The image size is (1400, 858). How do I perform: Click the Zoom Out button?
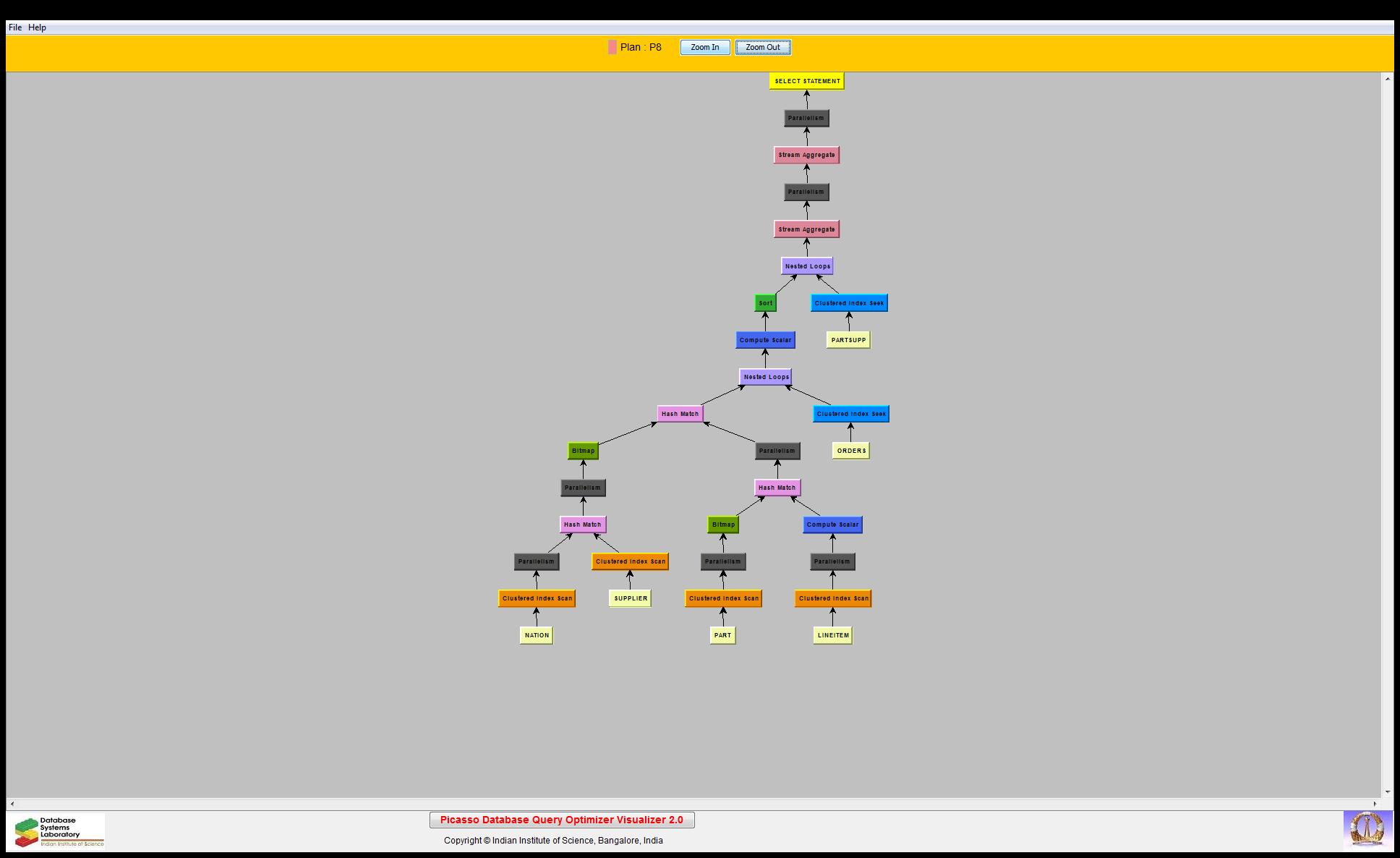click(x=762, y=48)
